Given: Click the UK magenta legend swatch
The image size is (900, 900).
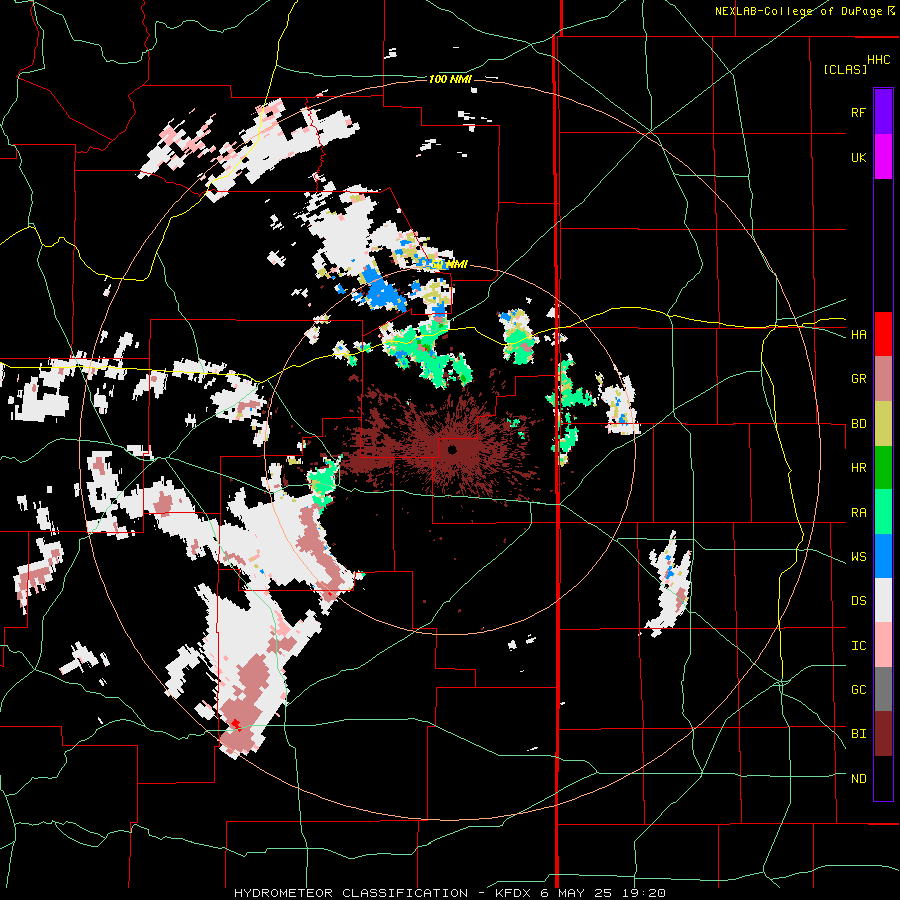Looking at the screenshot, I should [883, 157].
